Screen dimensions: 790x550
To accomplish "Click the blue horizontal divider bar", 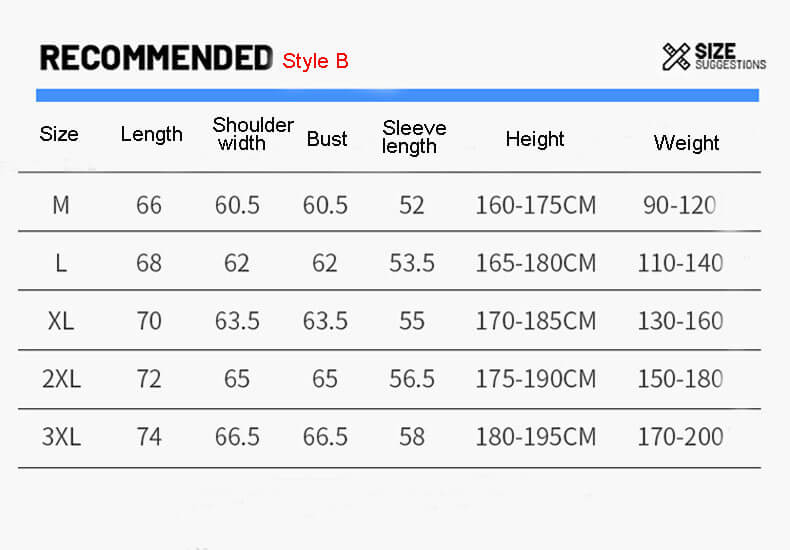I will click(397, 95).
